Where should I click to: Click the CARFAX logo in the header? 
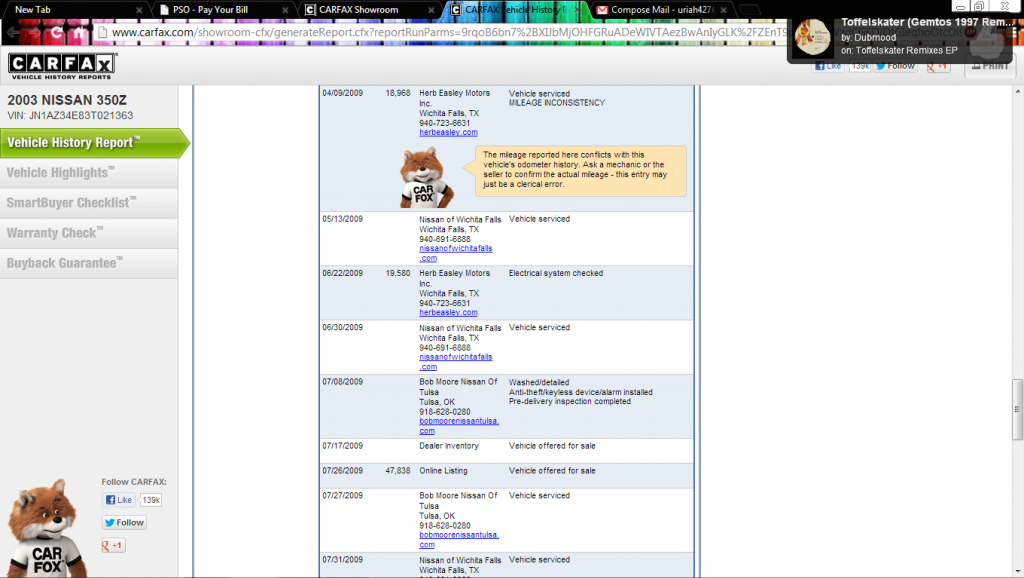pyautogui.click(x=62, y=66)
